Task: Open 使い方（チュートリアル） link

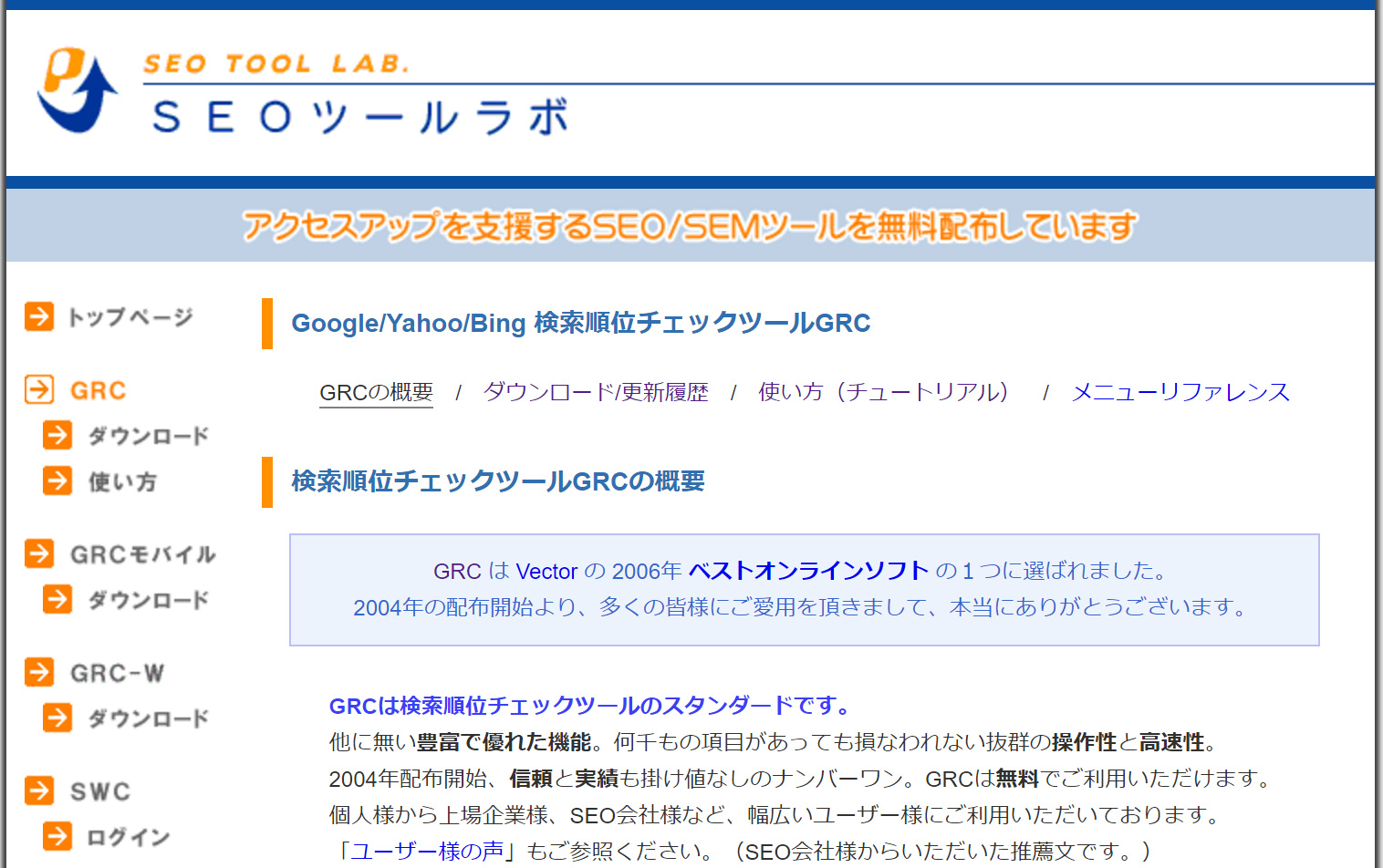Action: (x=883, y=392)
